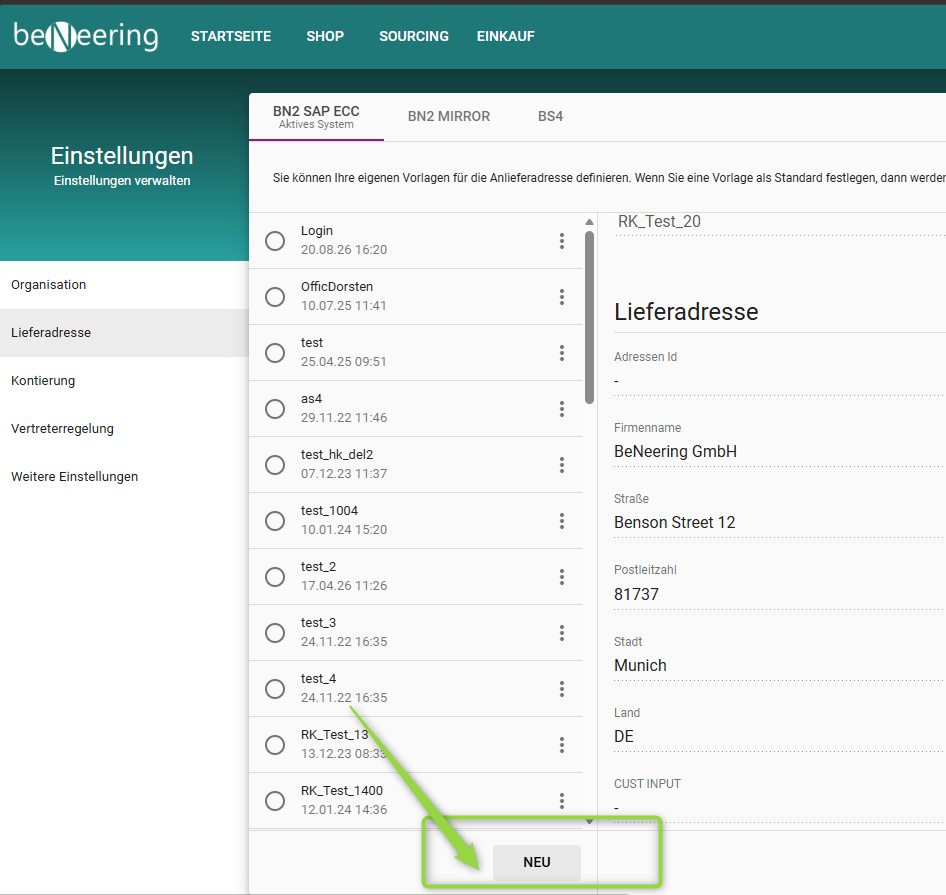
Task: Open Weitere Einstellungen in the sidebar
Action: tap(124, 477)
